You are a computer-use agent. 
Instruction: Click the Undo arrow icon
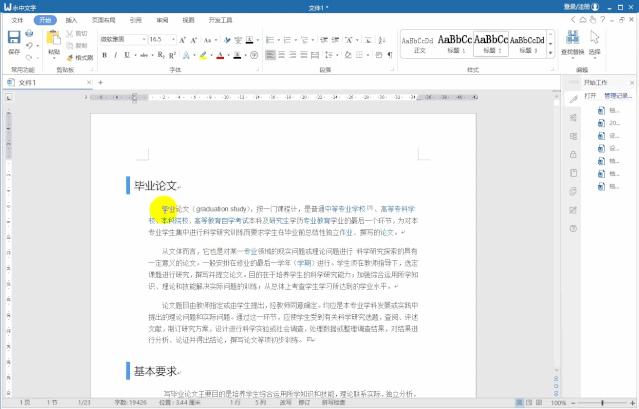[x=29, y=45]
